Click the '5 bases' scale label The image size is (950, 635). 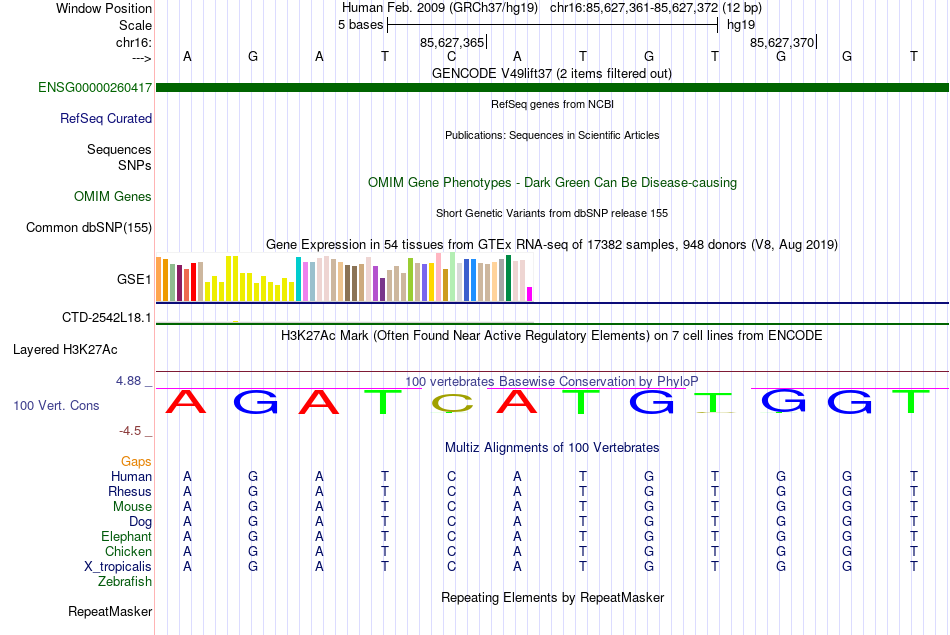(360, 25)
